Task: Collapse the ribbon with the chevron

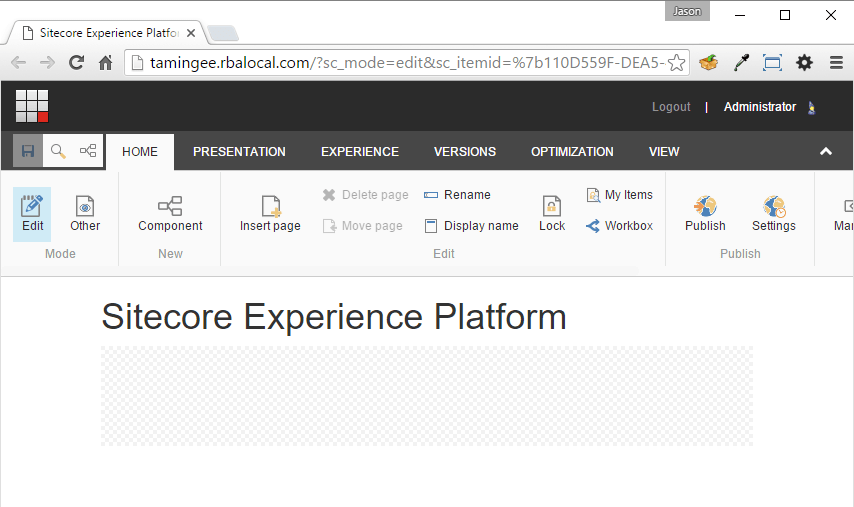Action: pos(825,152)
